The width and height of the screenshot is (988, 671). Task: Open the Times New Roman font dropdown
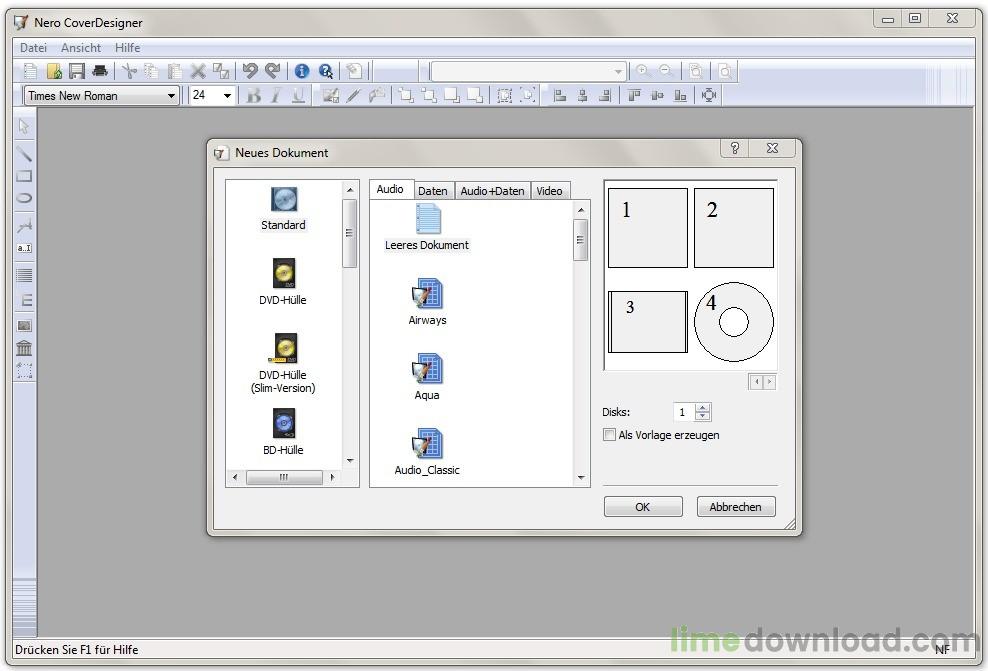coord(172,96)
